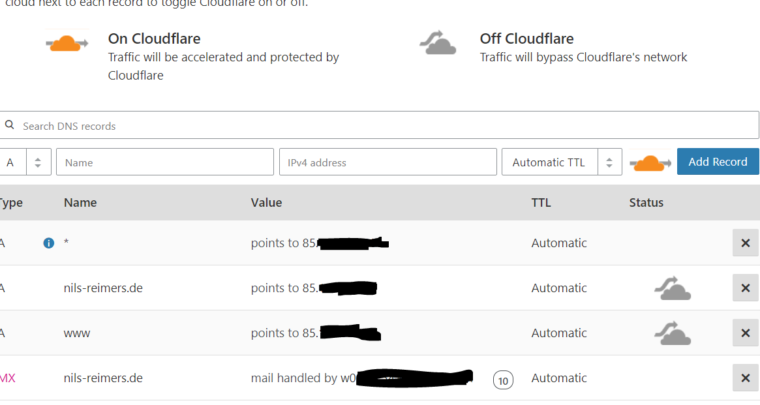Screen dimensions: 760x405
Task: Click the search magnifier icon
Action: point(9,125)
